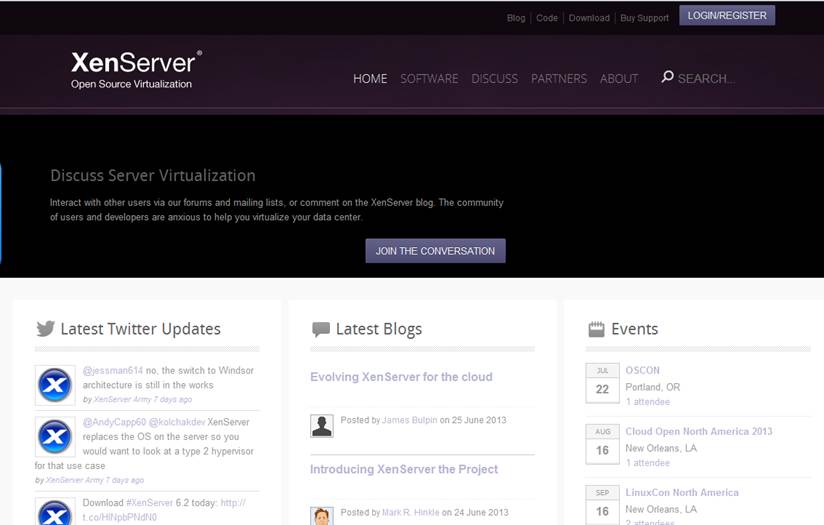This screenshot has width=824, height=525.
Task: Select the AUG 16 date badge
Action: (x=602, y=444)
